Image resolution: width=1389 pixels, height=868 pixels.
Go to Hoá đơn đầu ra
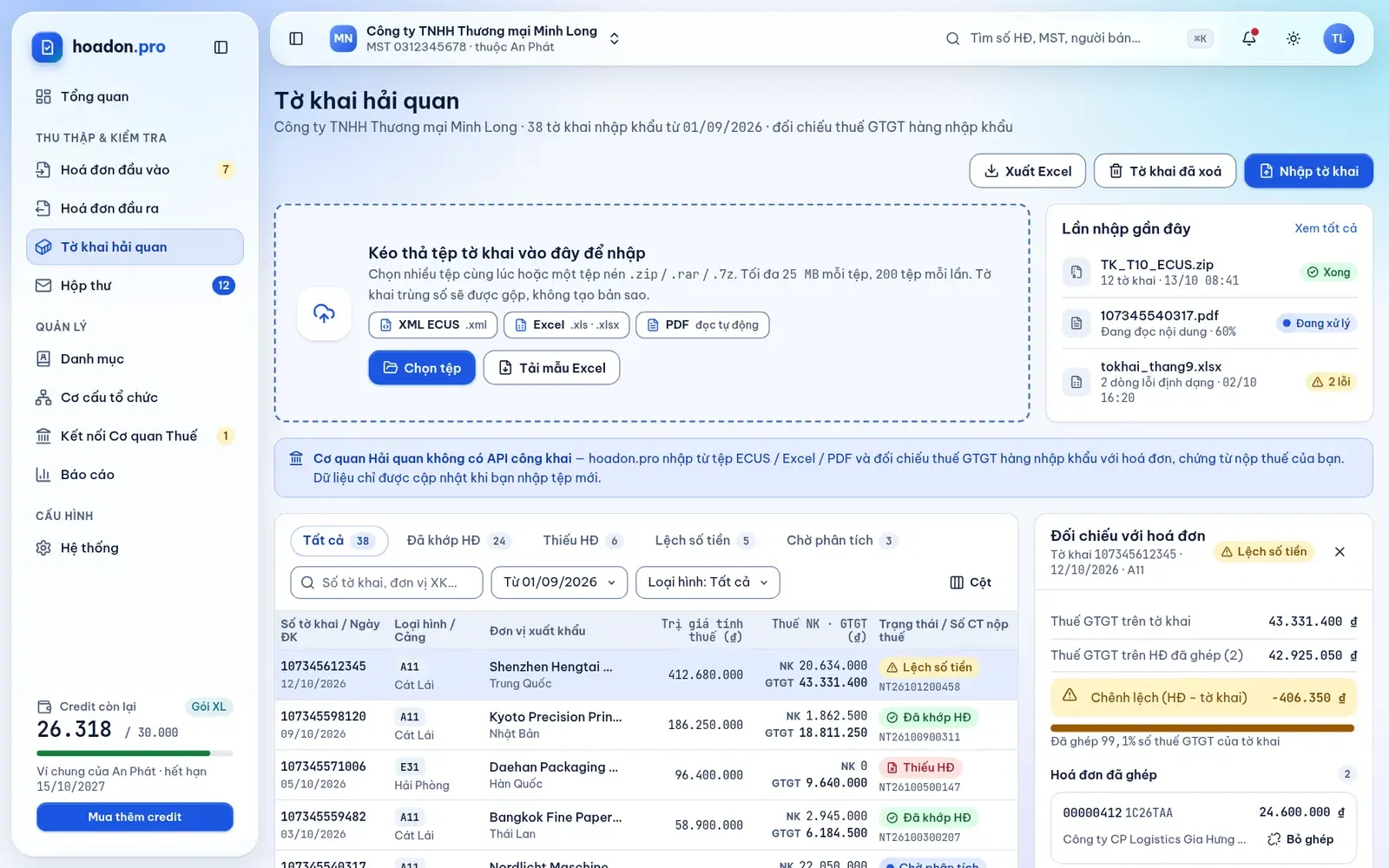point(135,208)
